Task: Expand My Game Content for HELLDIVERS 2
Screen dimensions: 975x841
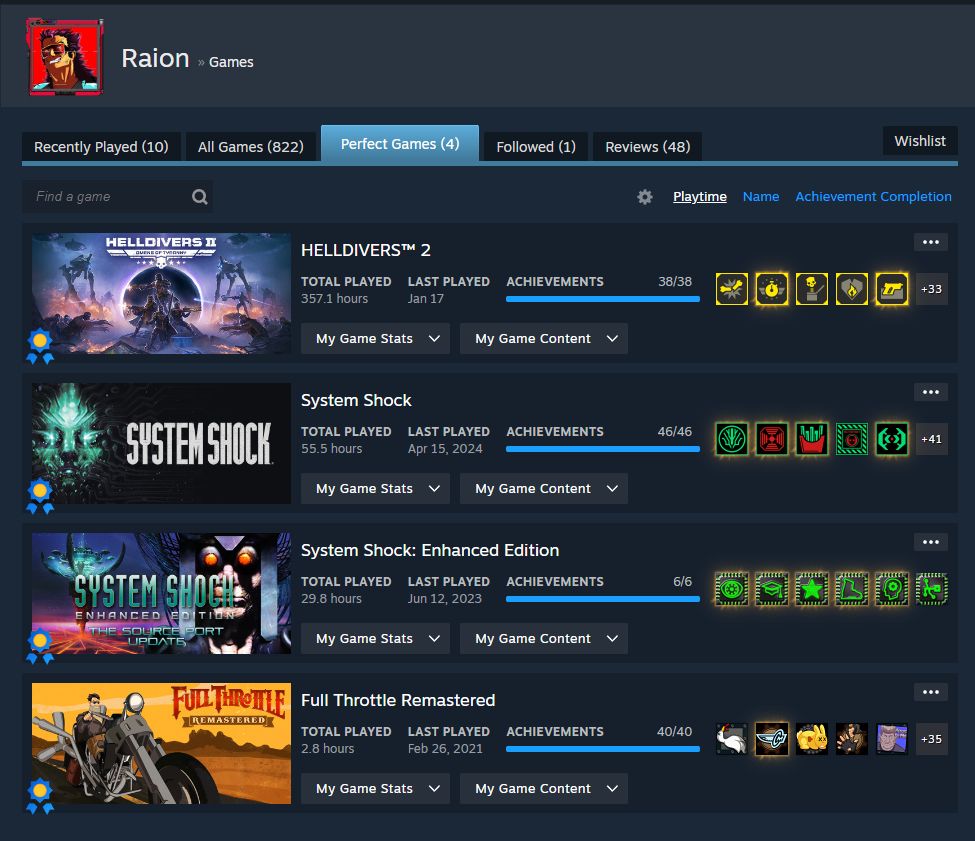Action: click(543, 339)
